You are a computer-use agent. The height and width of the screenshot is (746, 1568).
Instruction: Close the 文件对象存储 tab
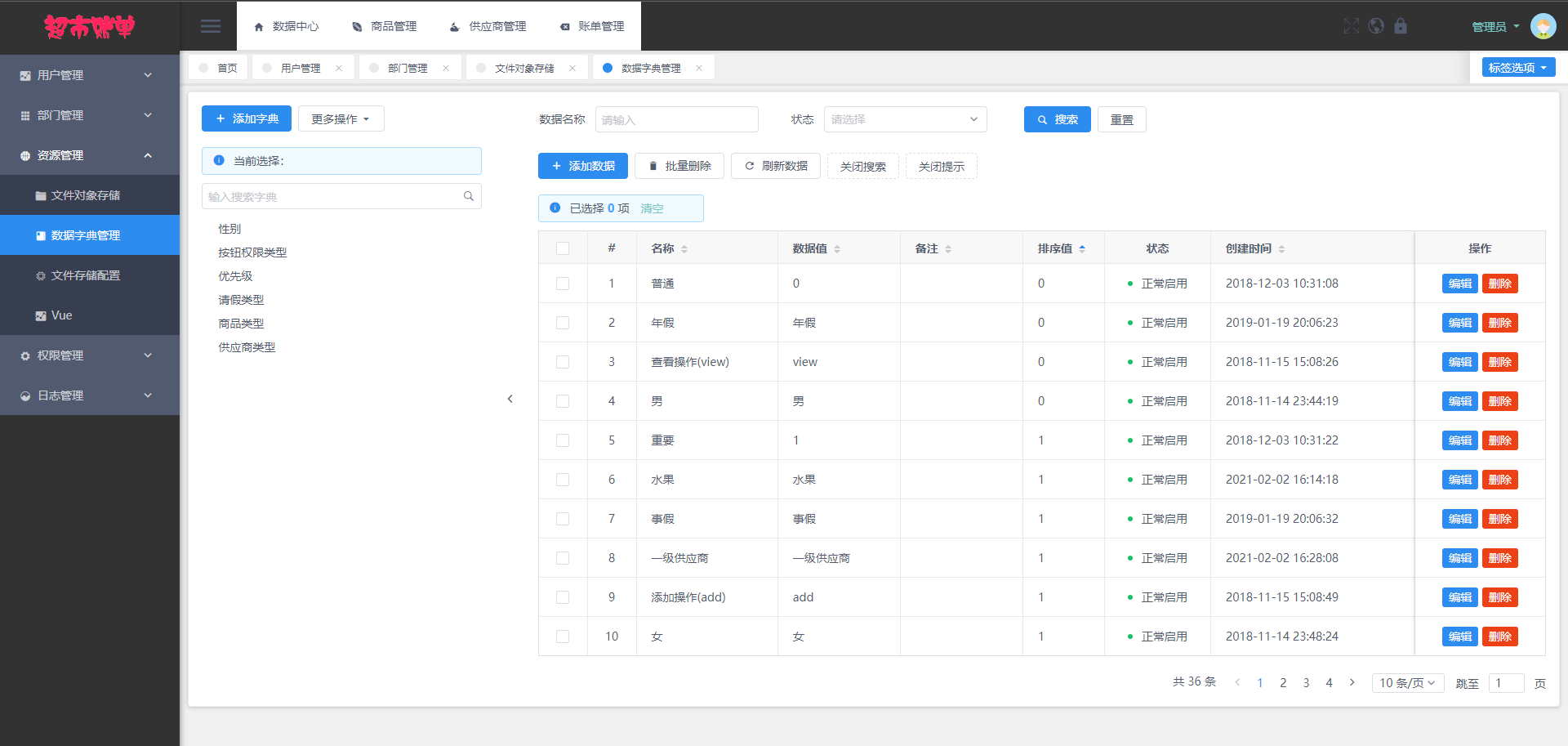click(572, 68)
